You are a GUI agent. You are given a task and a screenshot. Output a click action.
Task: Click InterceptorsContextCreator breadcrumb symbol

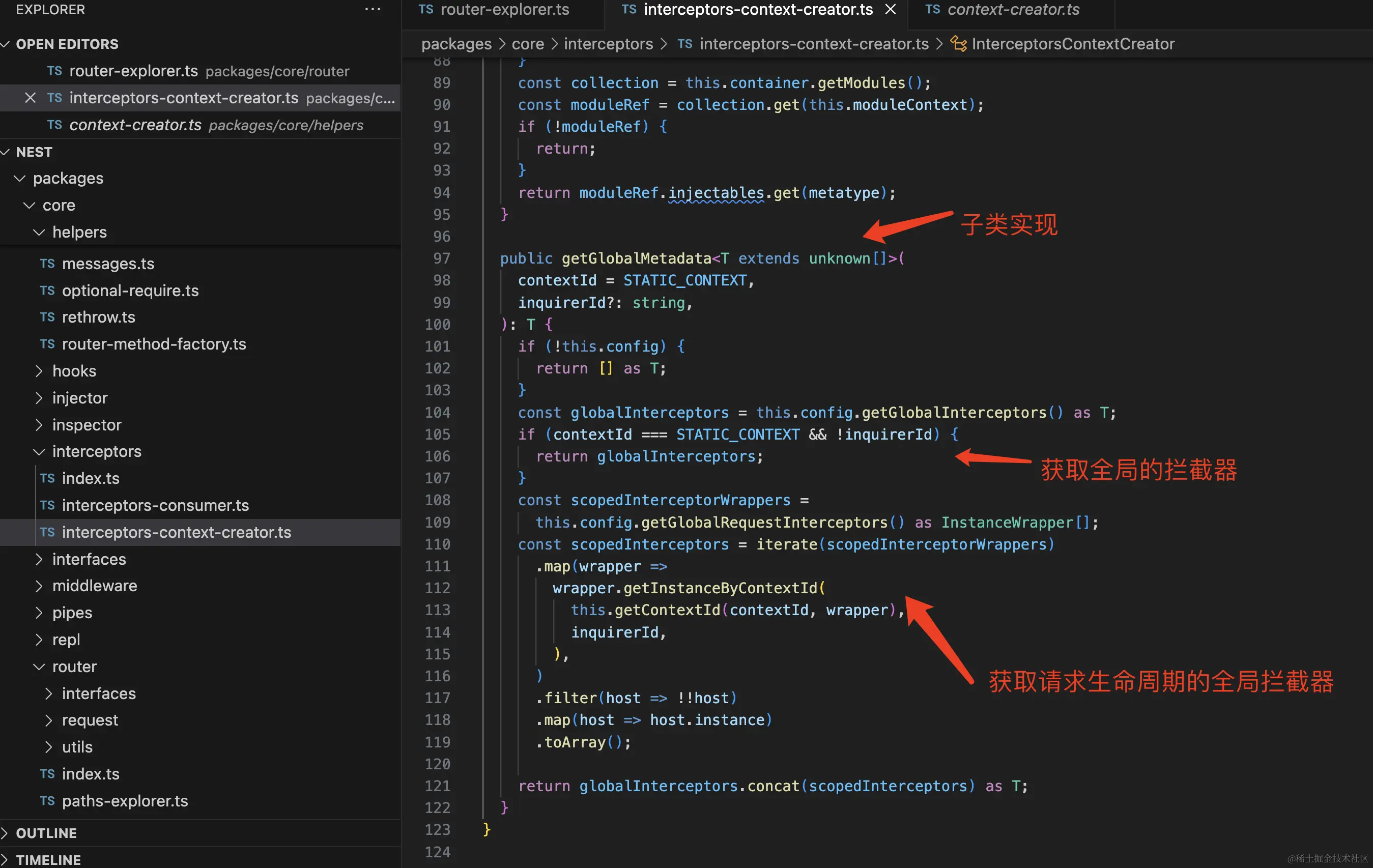1073,44
